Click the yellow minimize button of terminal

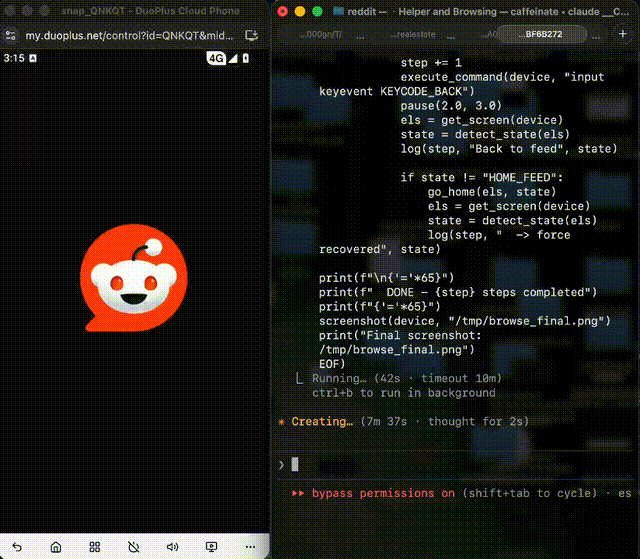(x=300, y=11)
